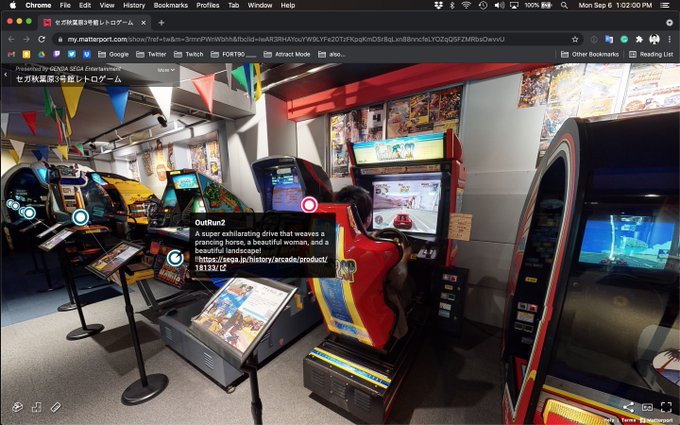Open the Twitter bird bookmark icon
Screen dimensions: 680x425
coord(72,54)
